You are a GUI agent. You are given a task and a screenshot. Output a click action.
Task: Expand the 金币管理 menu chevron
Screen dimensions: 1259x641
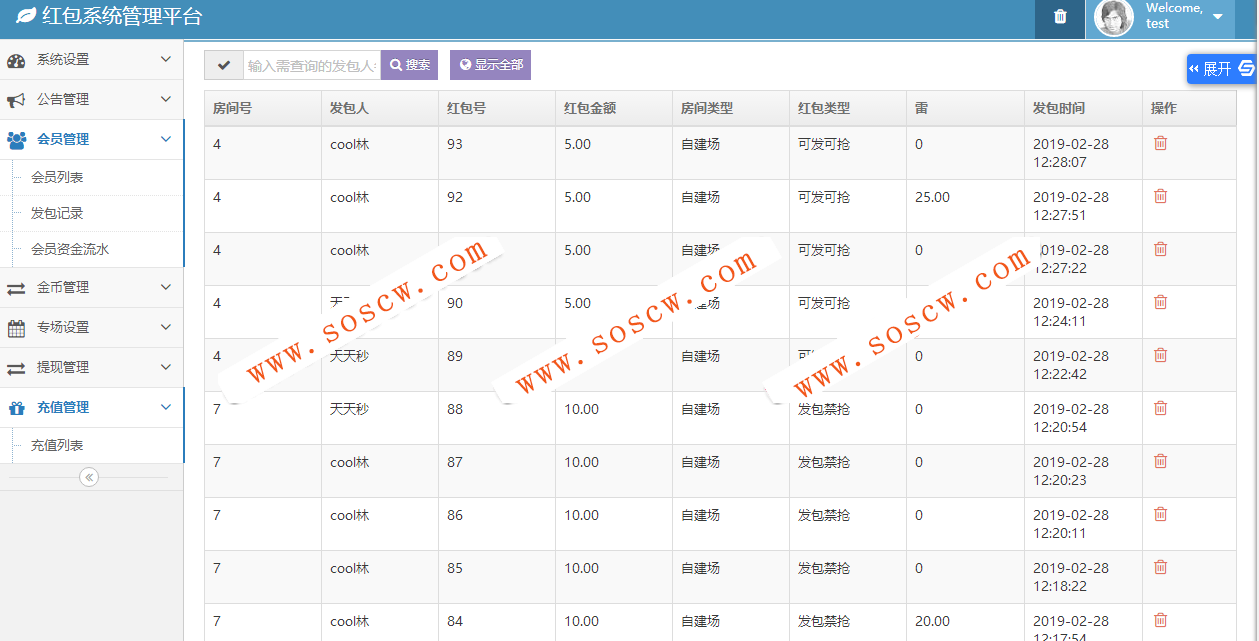[x=166, y=288]
